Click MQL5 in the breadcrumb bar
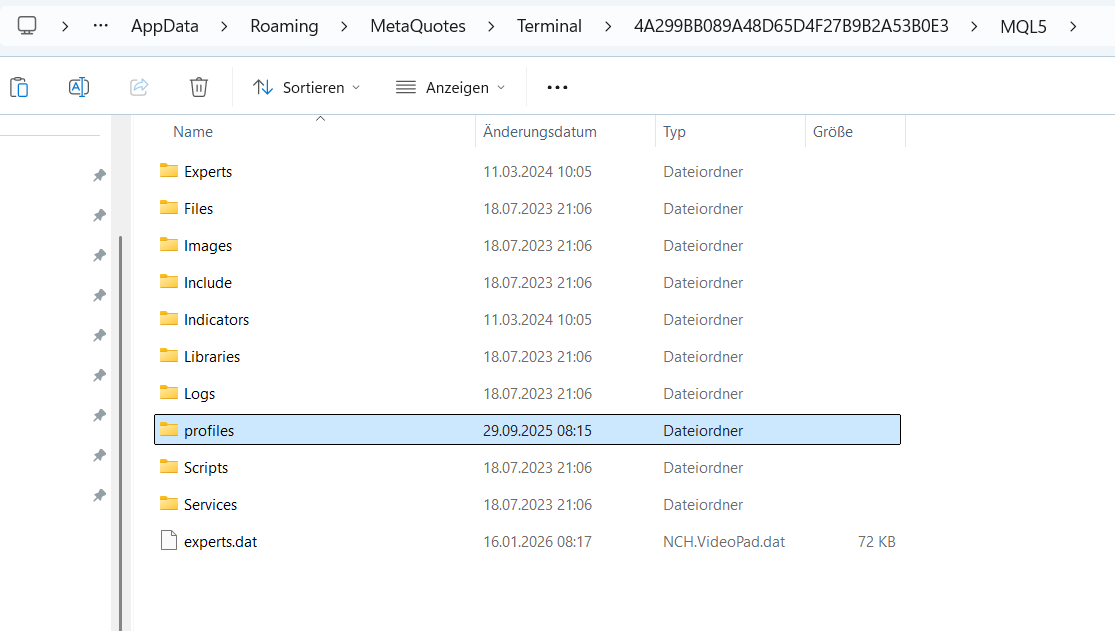The image size is (1115, 631). 1023,26
